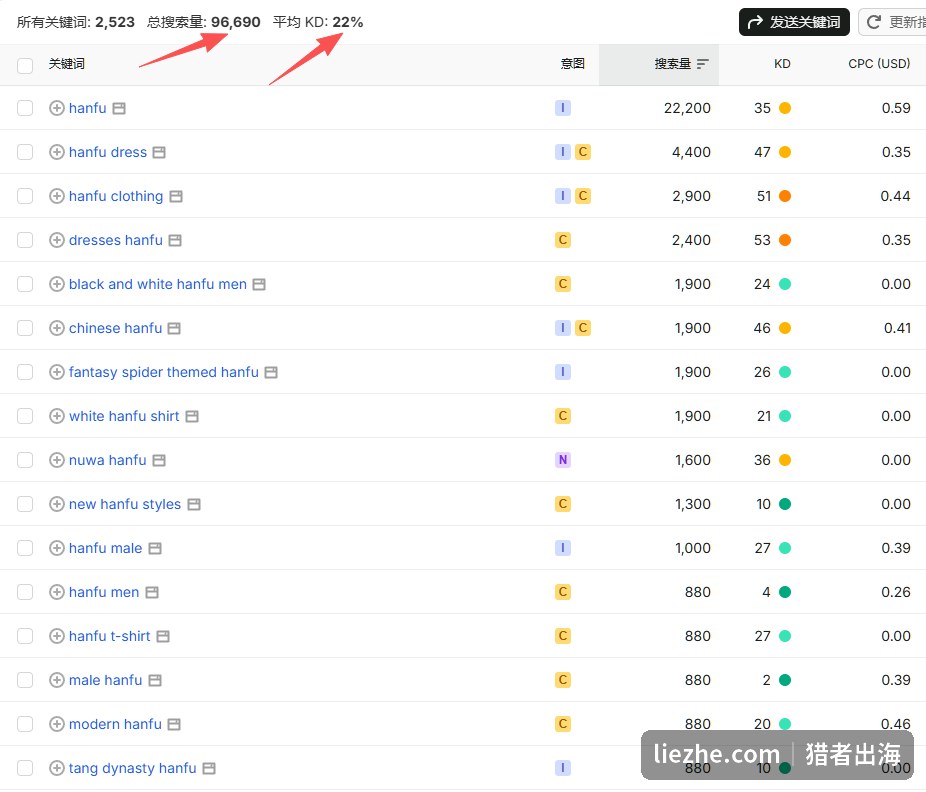Click 关键词 column header
This screenshot has height=792, width=926.
tap(67, 64)
